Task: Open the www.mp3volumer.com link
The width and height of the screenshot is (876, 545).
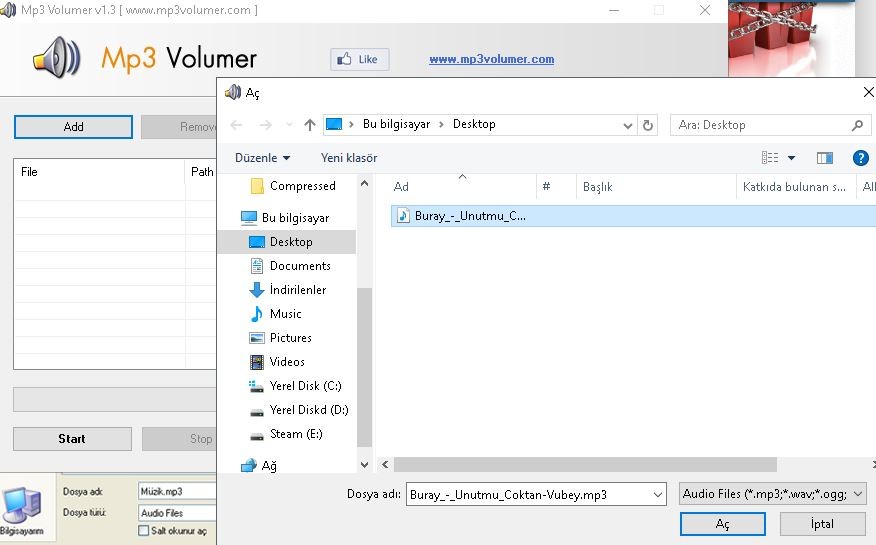Action: point(492,59)
